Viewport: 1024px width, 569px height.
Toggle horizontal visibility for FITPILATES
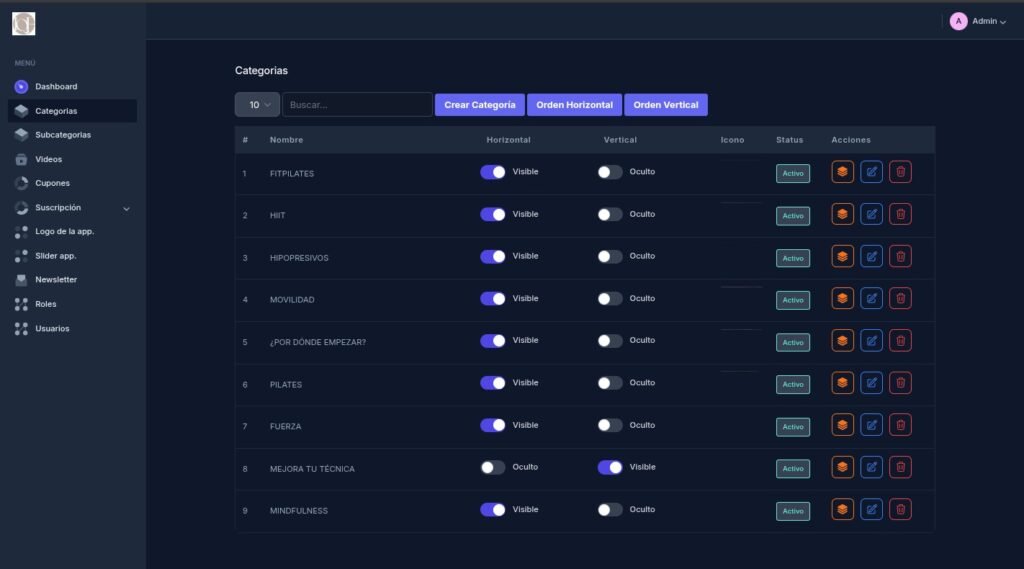493,172
